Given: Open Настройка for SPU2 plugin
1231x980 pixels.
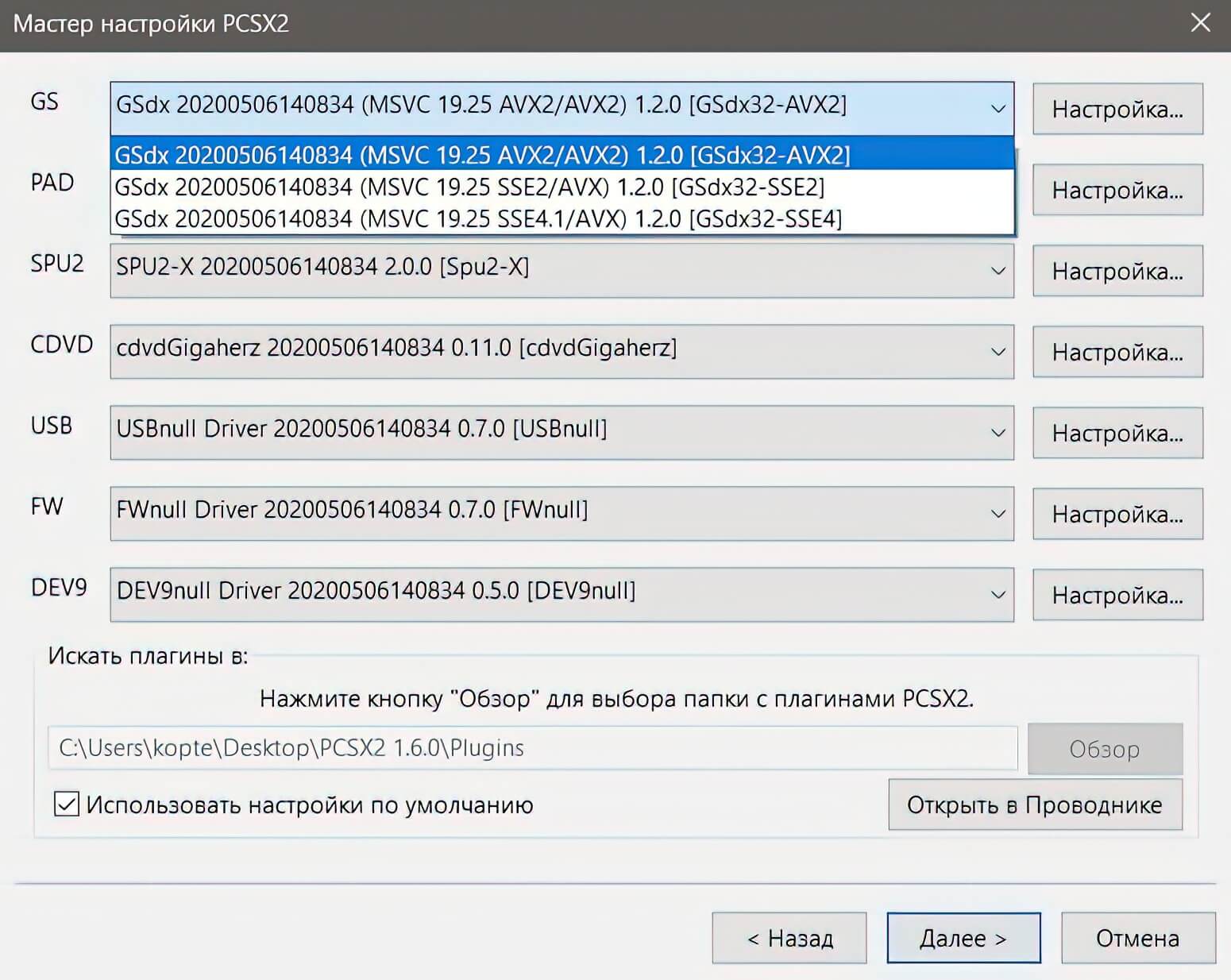Looking at the screenshot, I should coord(1117,271).
